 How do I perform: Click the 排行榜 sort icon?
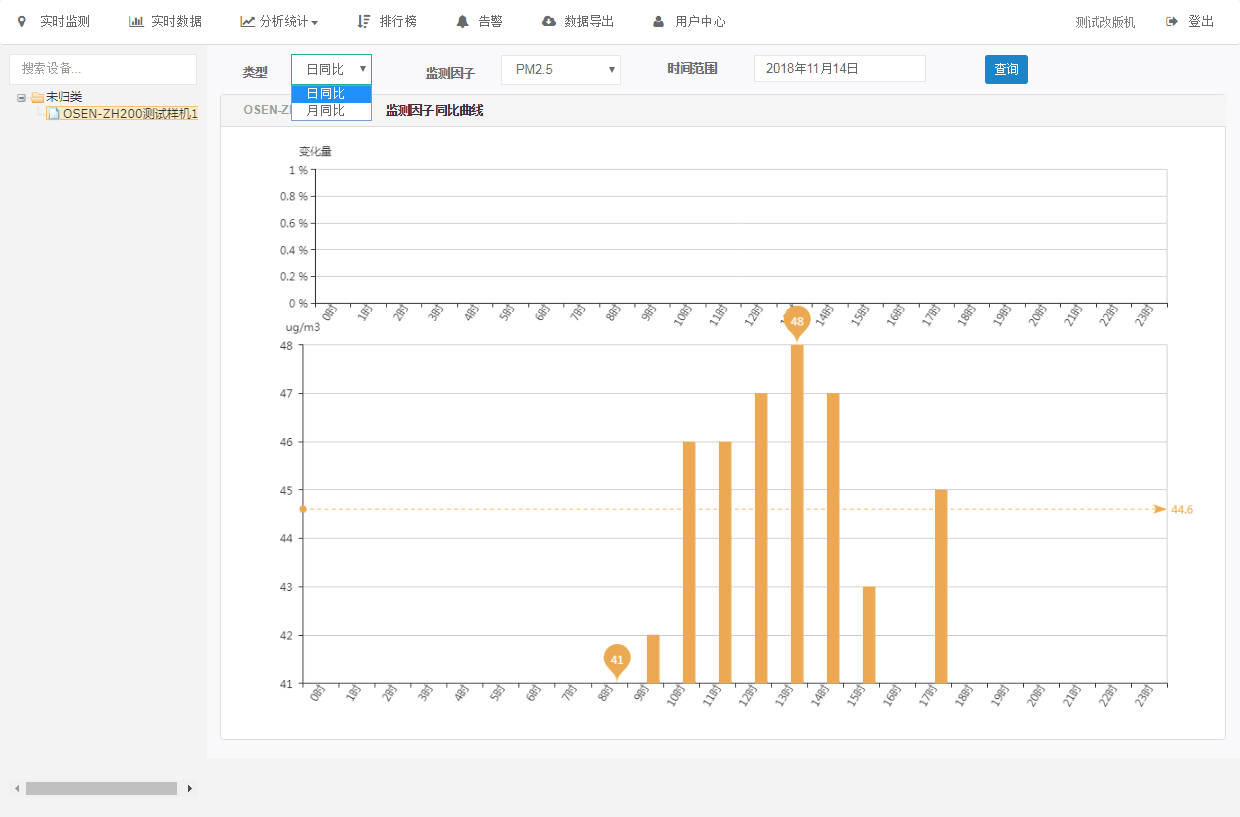(x=364, y=21)
